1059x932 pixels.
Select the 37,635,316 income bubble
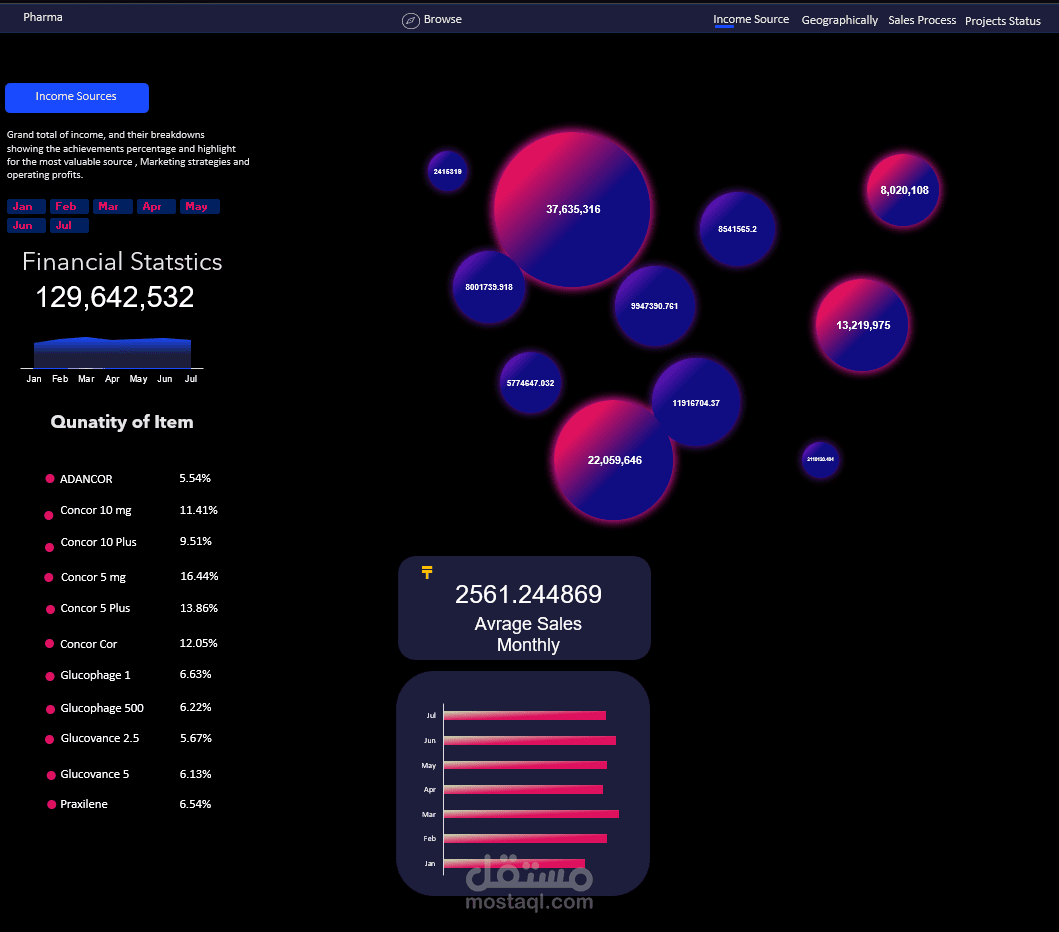coord(572,209)
